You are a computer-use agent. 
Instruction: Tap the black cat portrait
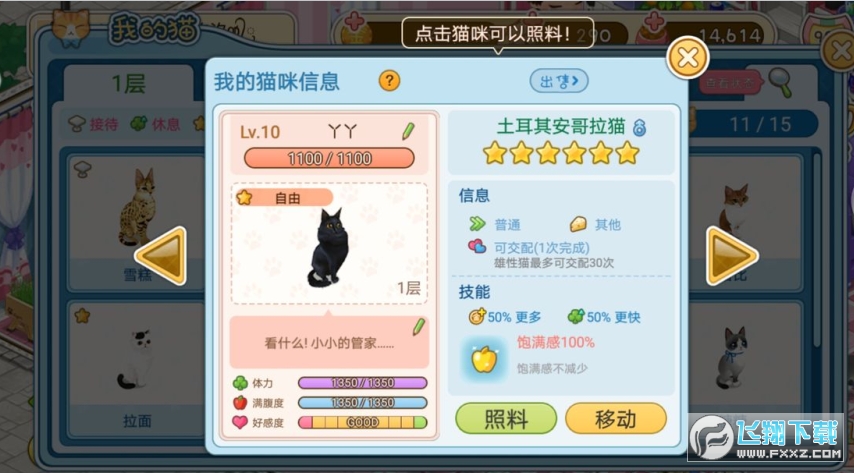click(328, 248)
